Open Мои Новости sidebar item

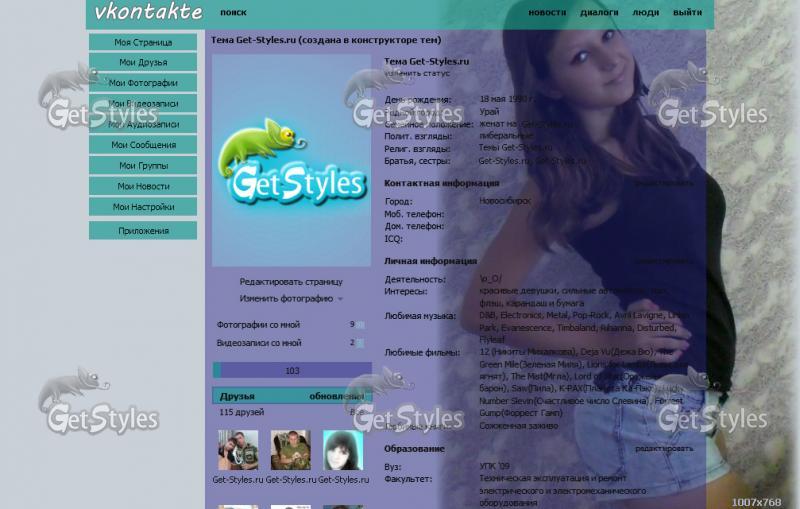point(143,186)
